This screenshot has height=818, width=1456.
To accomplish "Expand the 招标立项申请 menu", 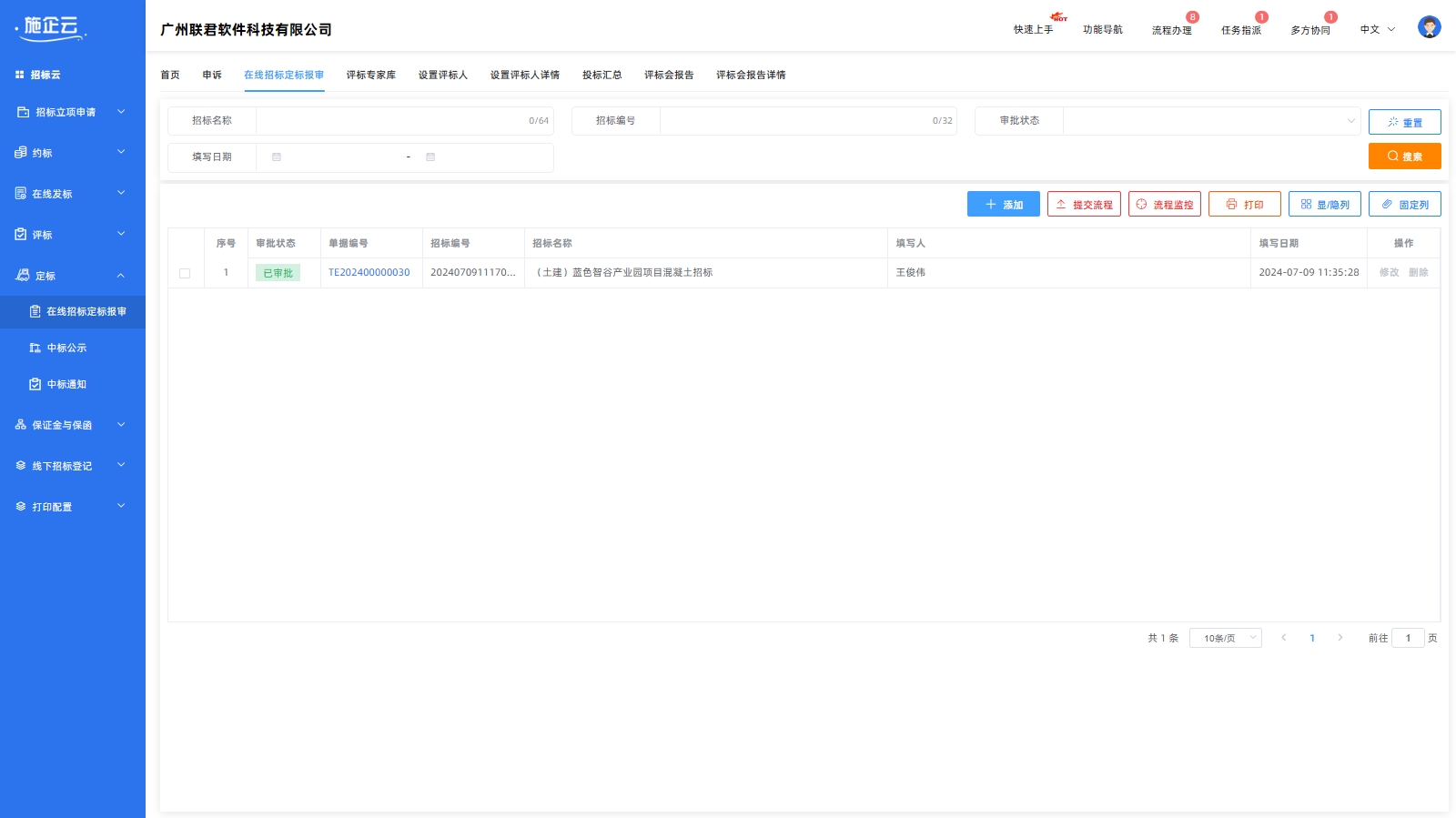I will (121, 112).
